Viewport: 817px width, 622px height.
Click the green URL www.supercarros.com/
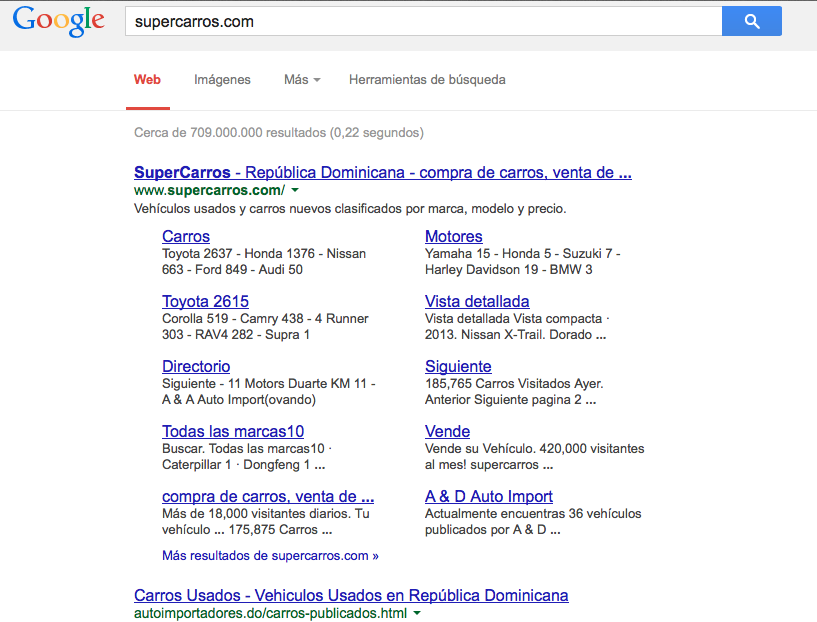pyautogui.click(x=209, y=191)
